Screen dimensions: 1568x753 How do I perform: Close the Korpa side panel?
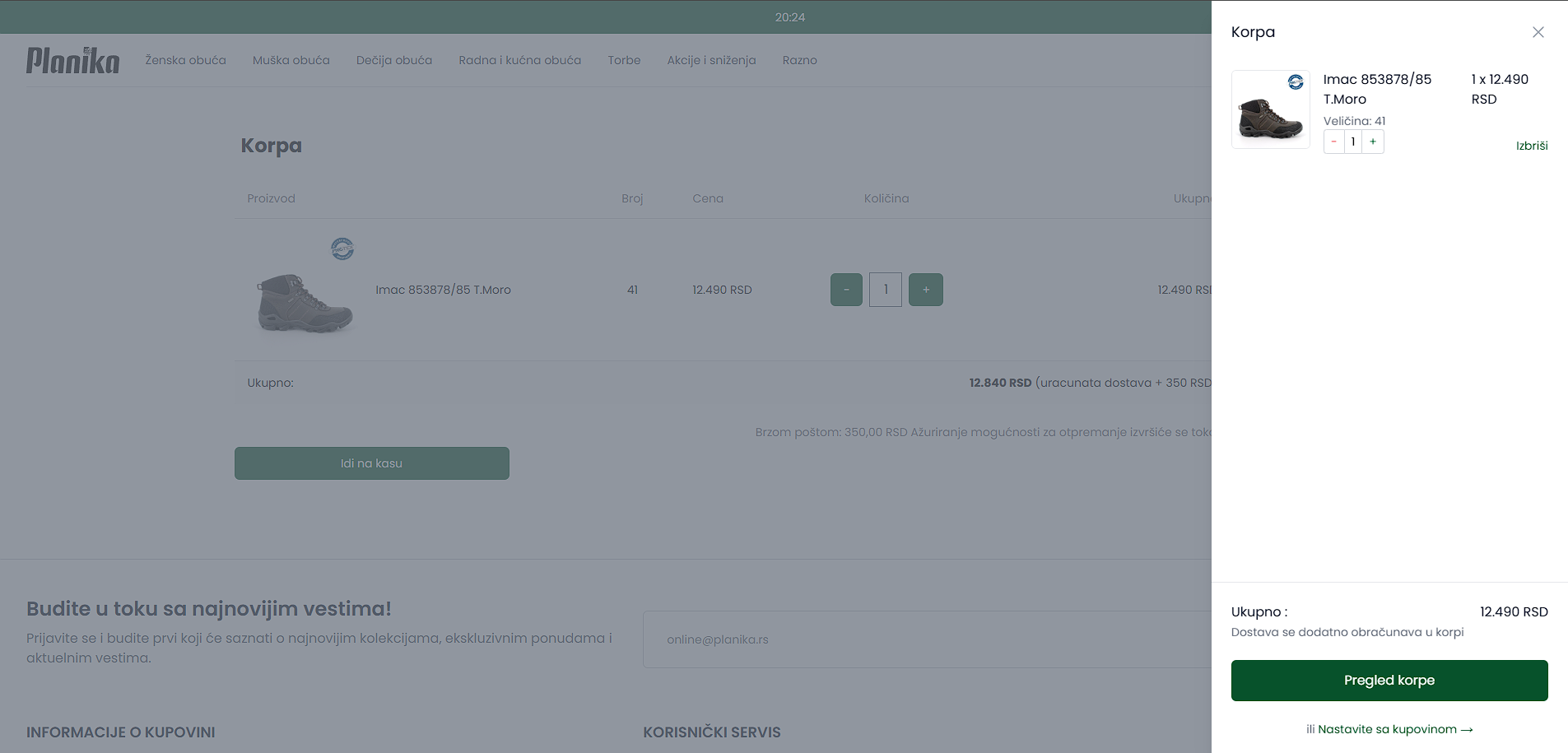click(1538, 32)
